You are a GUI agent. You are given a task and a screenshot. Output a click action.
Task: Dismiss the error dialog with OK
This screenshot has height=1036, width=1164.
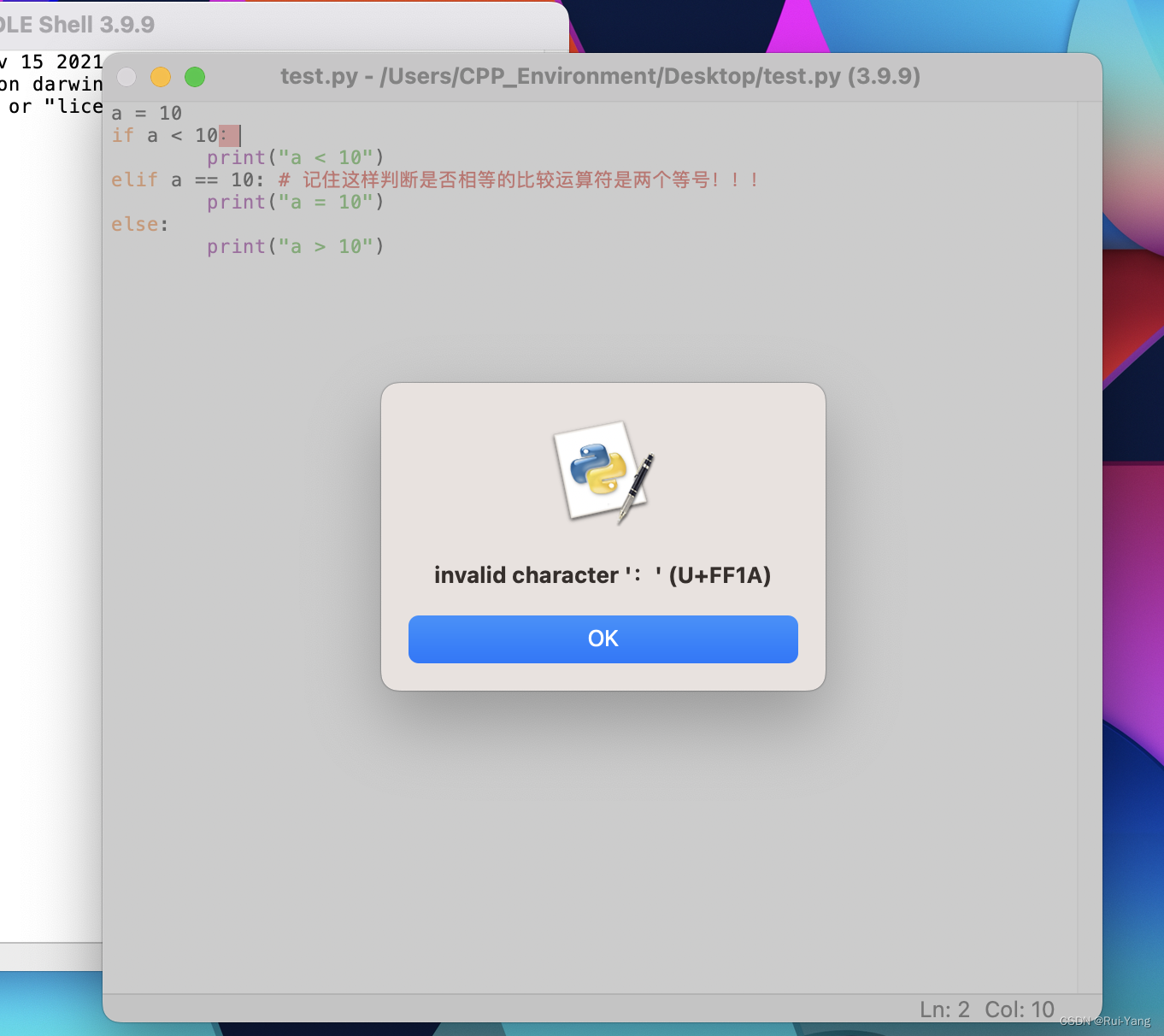point(603,639)
